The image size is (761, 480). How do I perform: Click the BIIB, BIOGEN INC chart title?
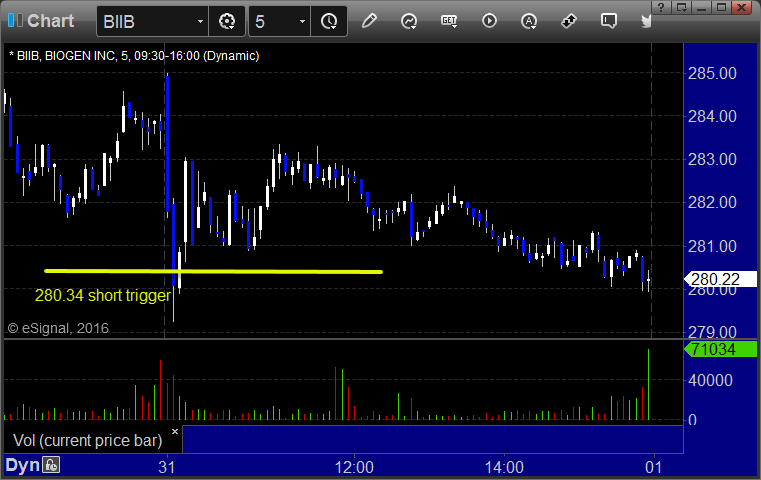(134, 56)
